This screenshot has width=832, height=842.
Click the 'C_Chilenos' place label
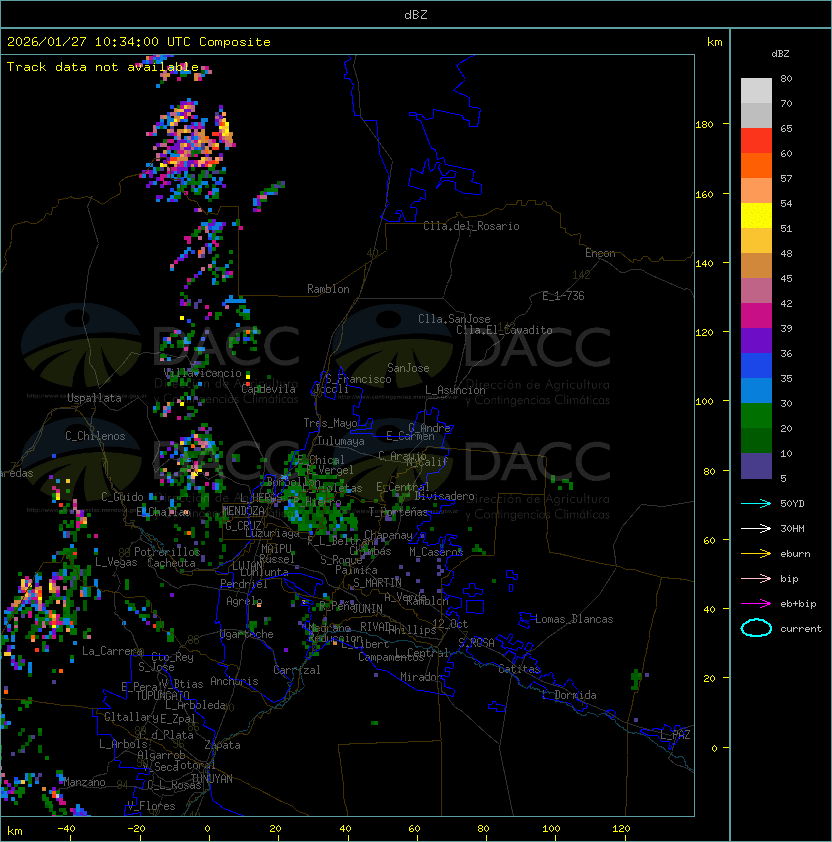pos(95,436)
